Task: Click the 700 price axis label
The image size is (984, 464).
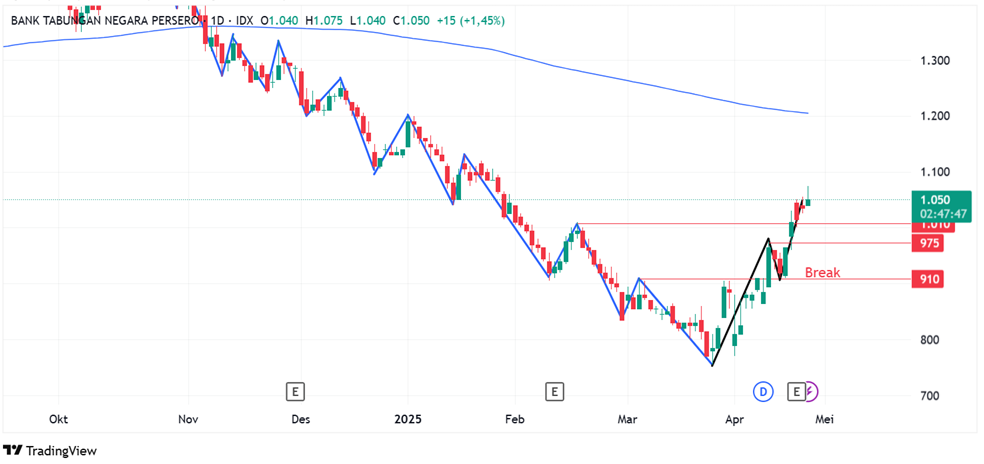Action: click(x=931, y=396)
